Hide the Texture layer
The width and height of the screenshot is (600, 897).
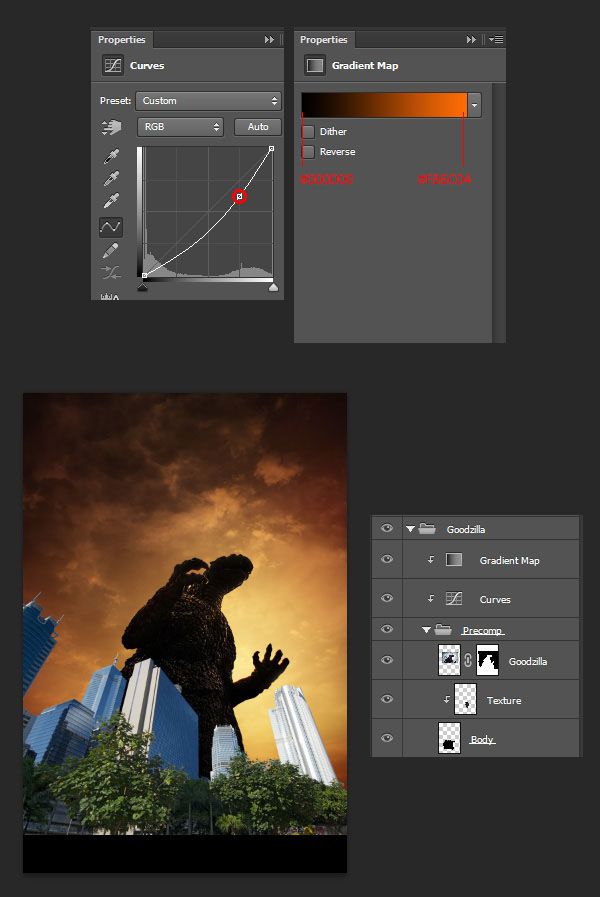387,698
